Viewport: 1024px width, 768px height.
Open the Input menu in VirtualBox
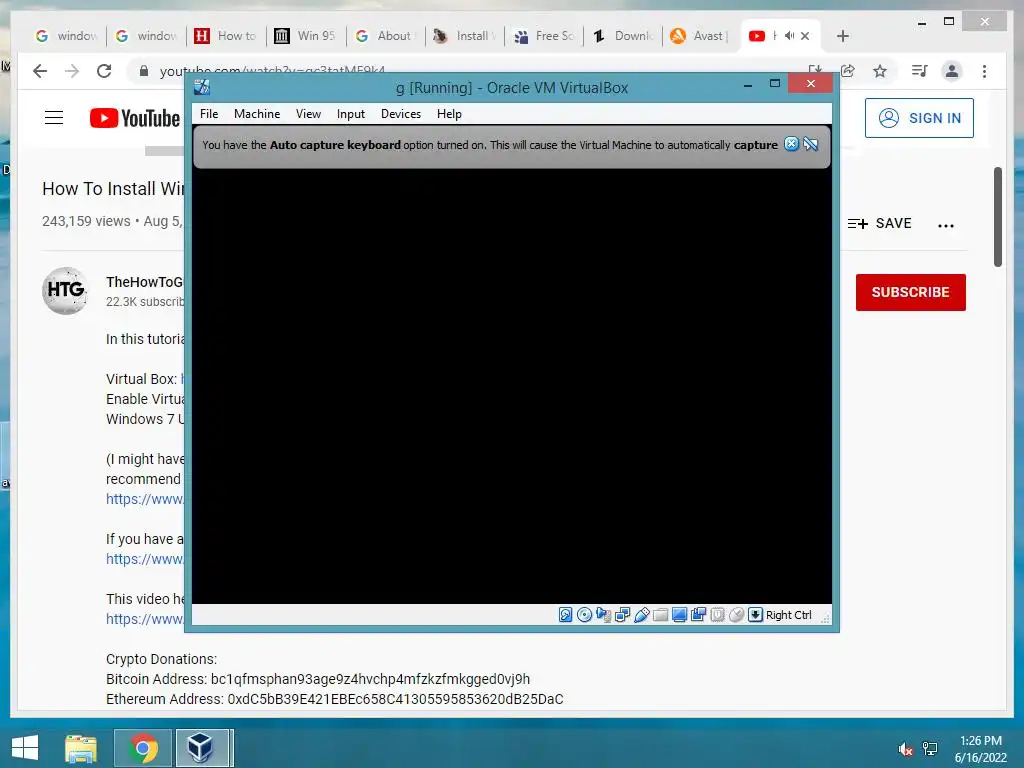(351, 114)
